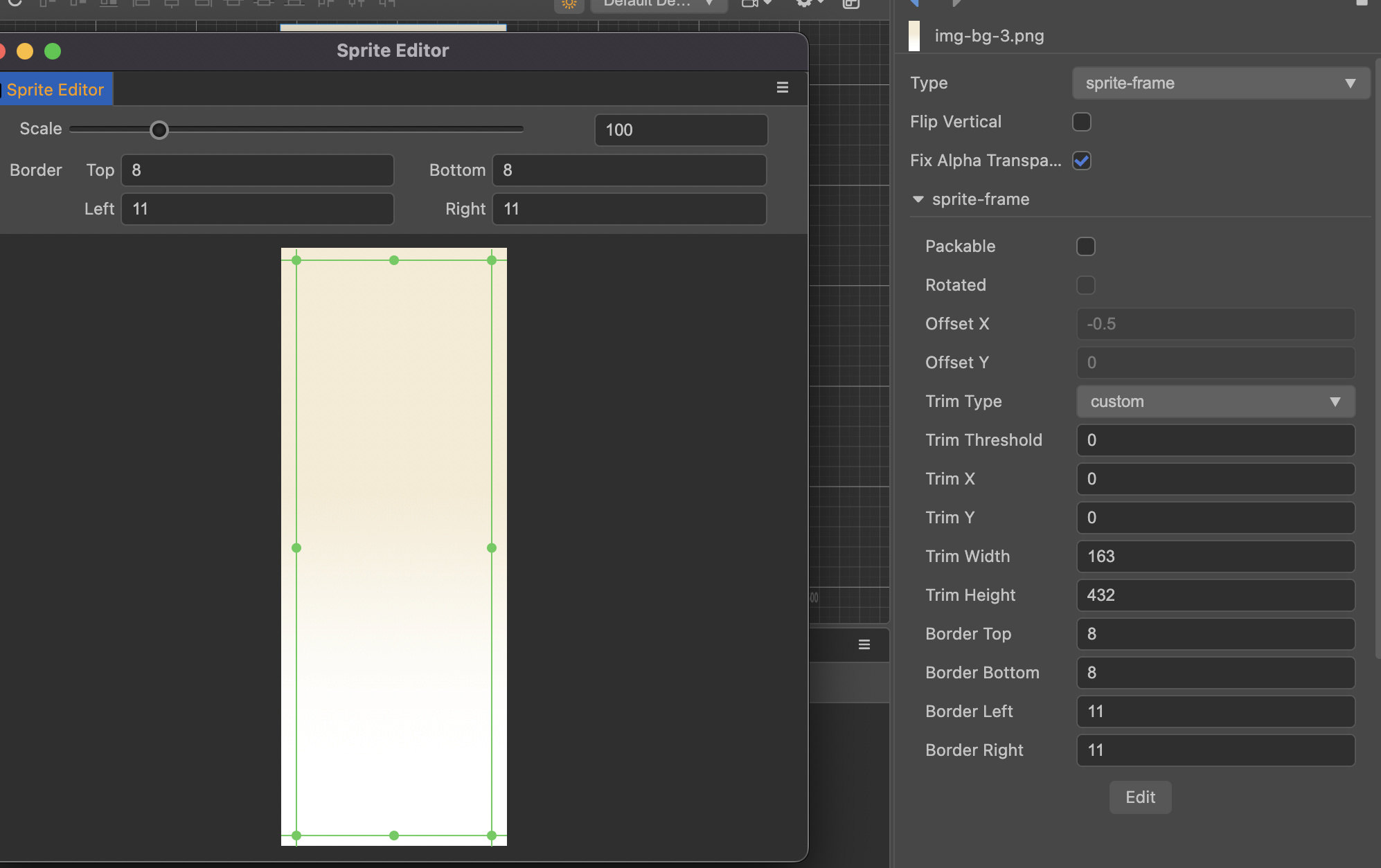Open the lower panel hamburger menu
The height and width of the screenshot is (868, 1381).
864,644
